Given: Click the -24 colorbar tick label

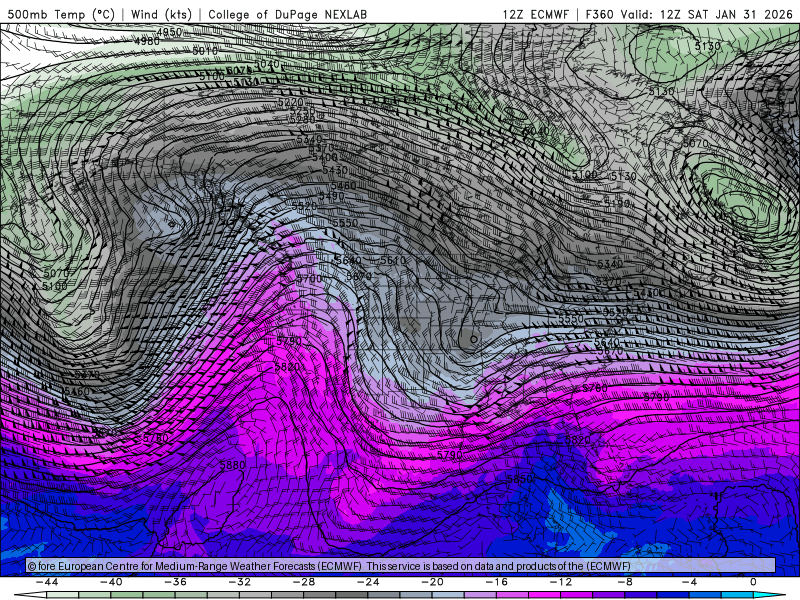Looking at the screenshot, I should coord(368,582).
